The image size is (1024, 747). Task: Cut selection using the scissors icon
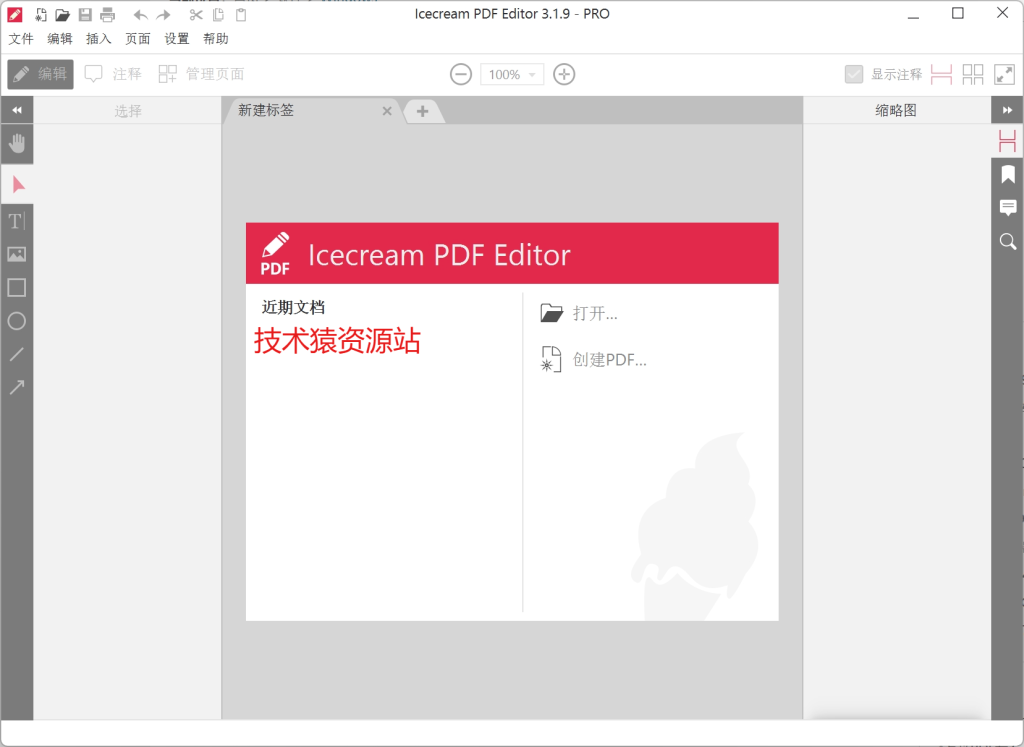click(x=196, y=14)
